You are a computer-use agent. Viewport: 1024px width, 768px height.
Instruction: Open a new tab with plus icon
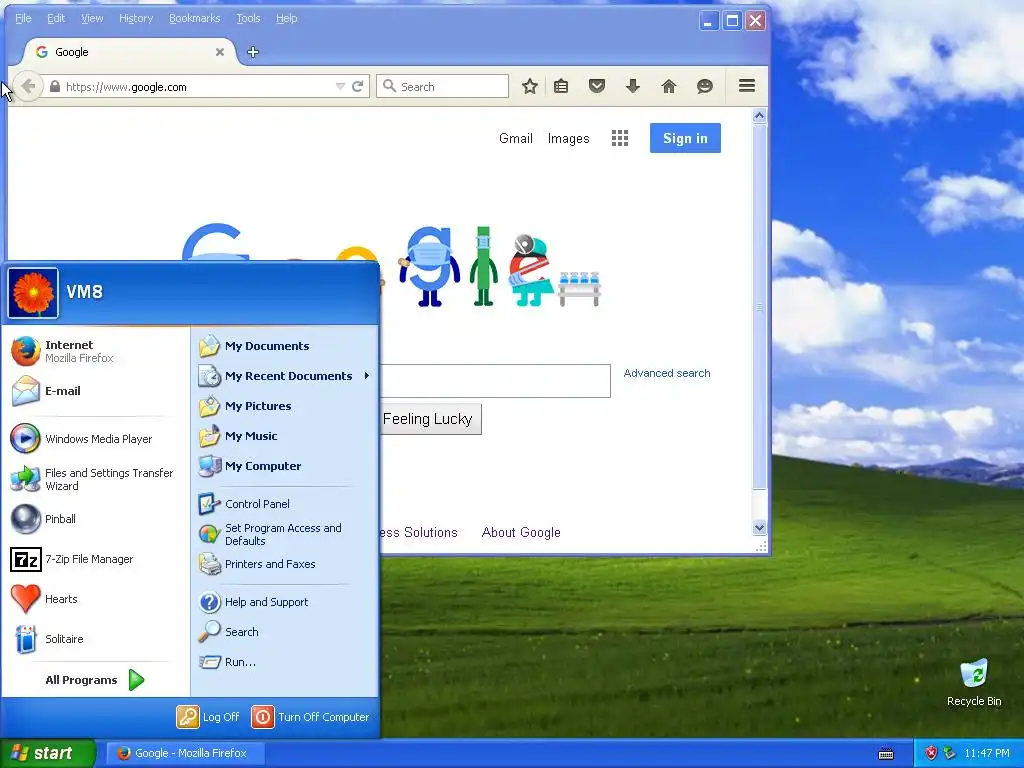pyautogui.click(x=253, y=52)
